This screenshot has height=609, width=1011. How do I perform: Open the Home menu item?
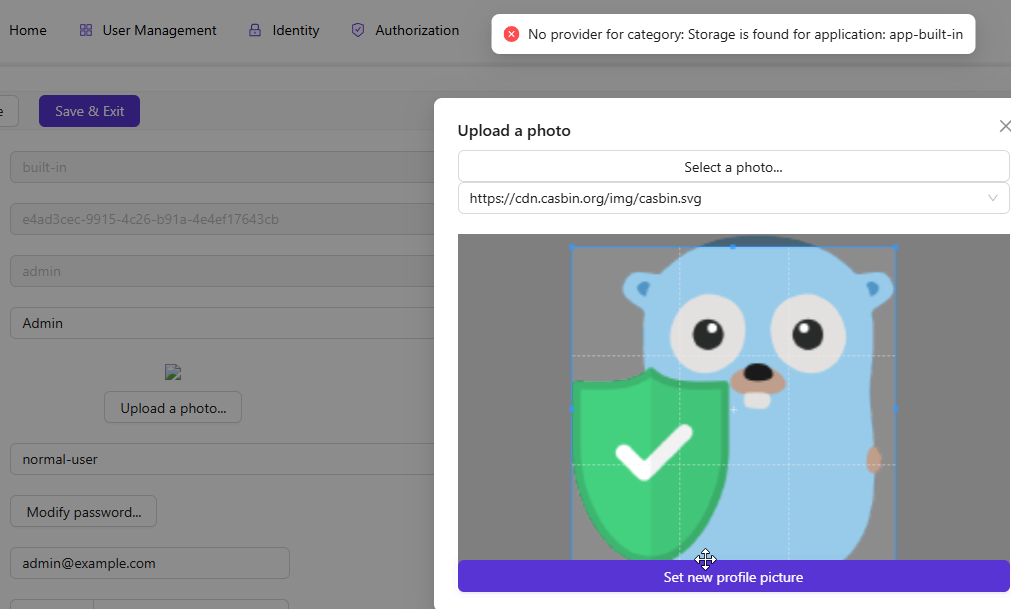[x=28, y=31]
